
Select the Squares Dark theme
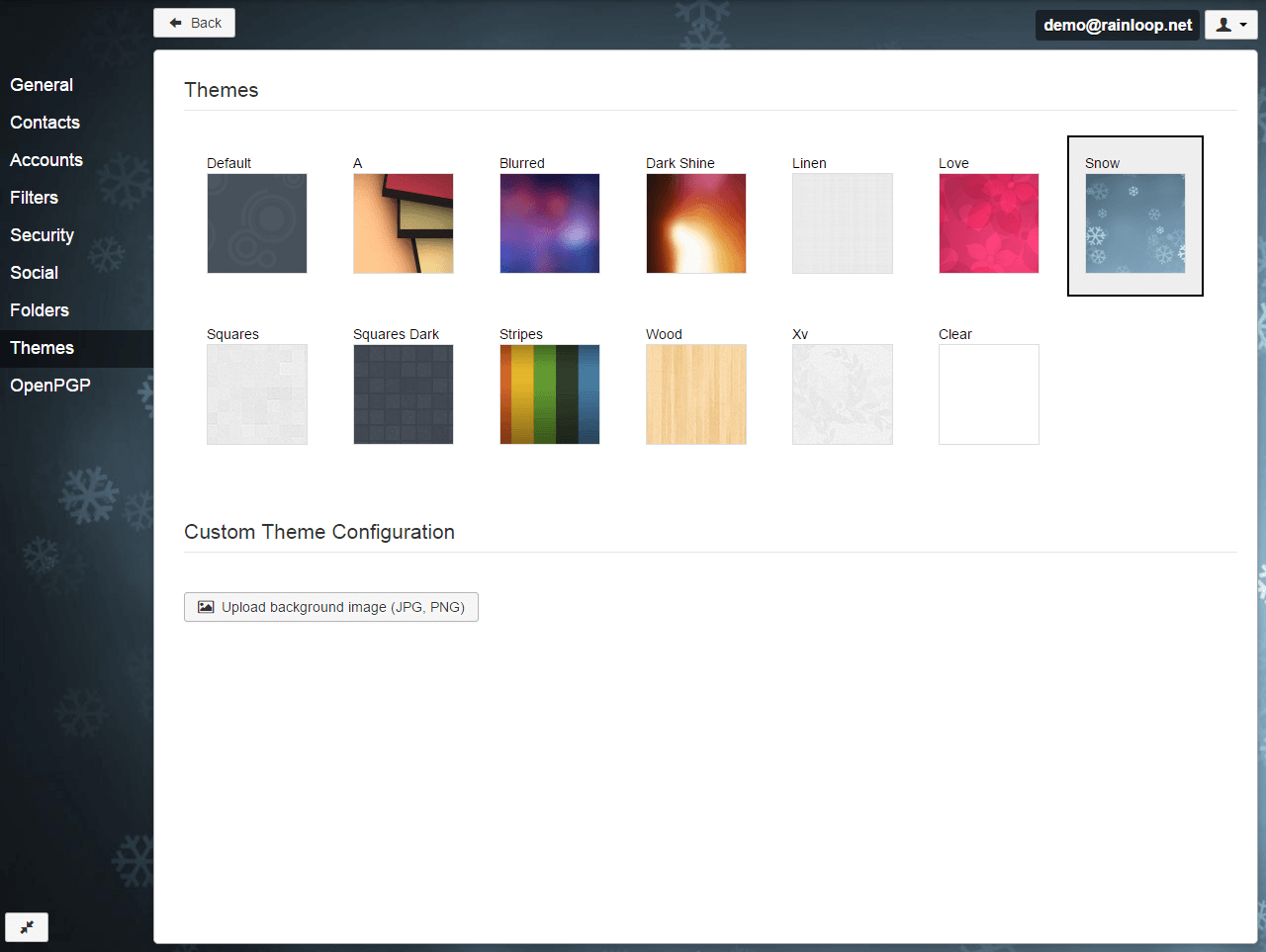(x=404, y=394)
